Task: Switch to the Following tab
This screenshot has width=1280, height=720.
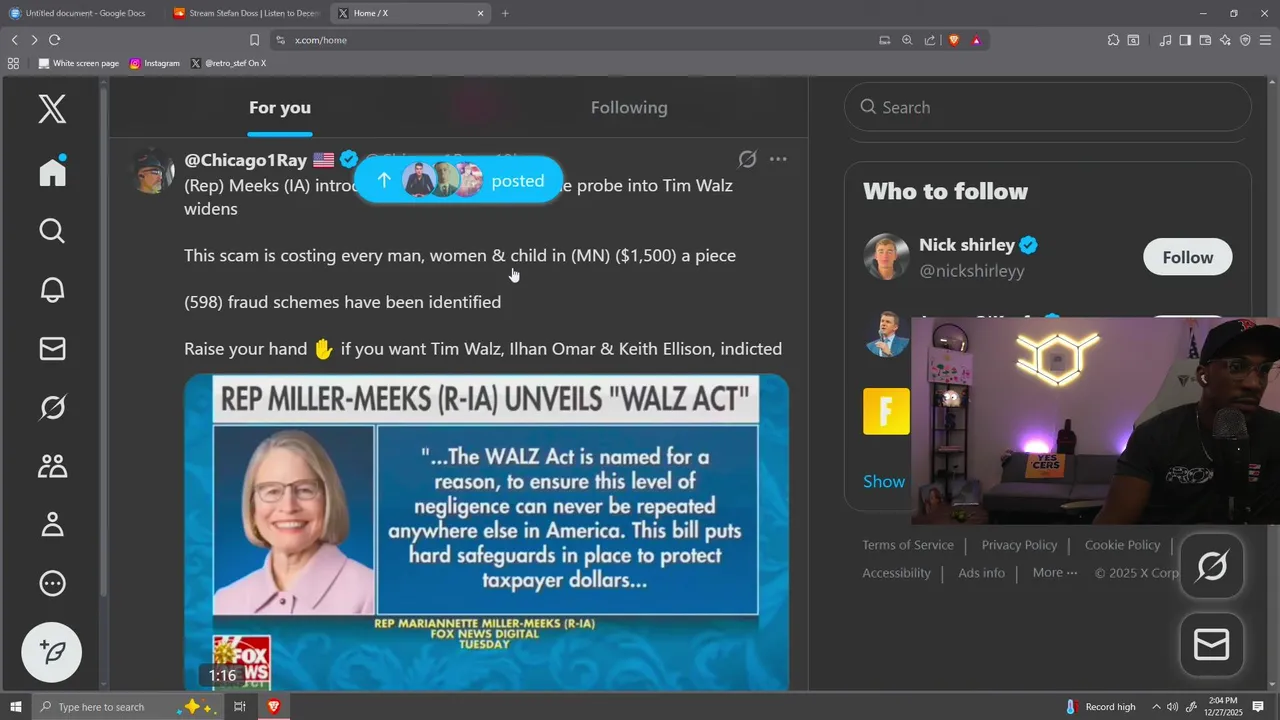Action: [629, 107]
